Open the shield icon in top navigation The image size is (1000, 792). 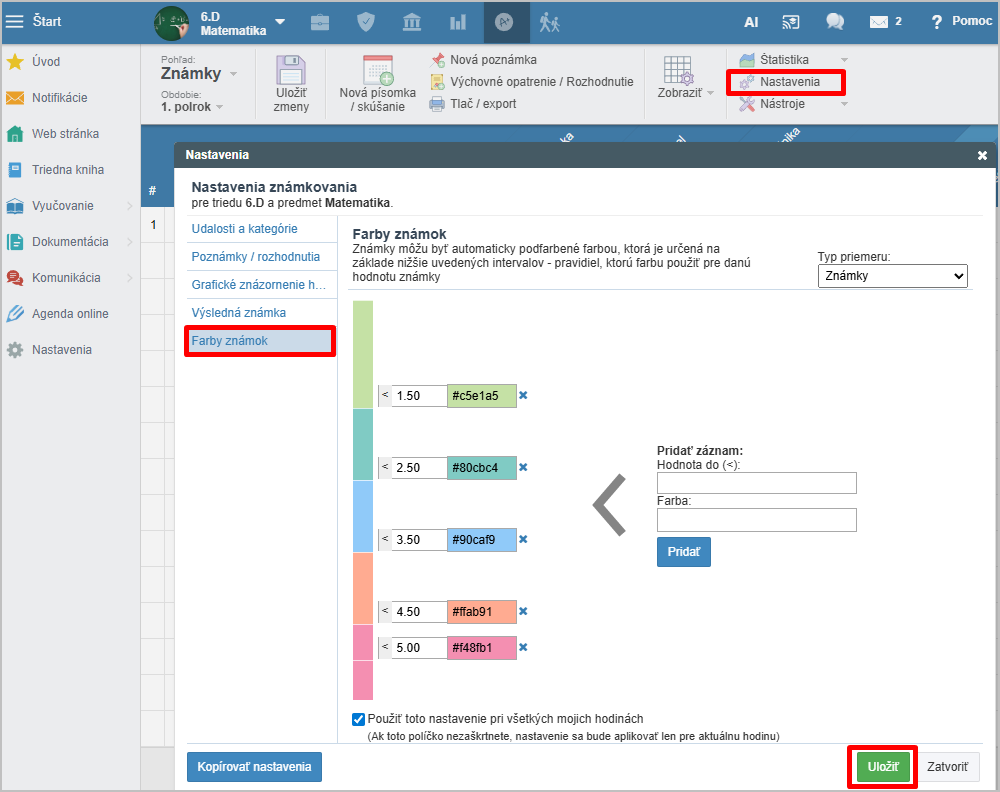click(x=366, y=22)
